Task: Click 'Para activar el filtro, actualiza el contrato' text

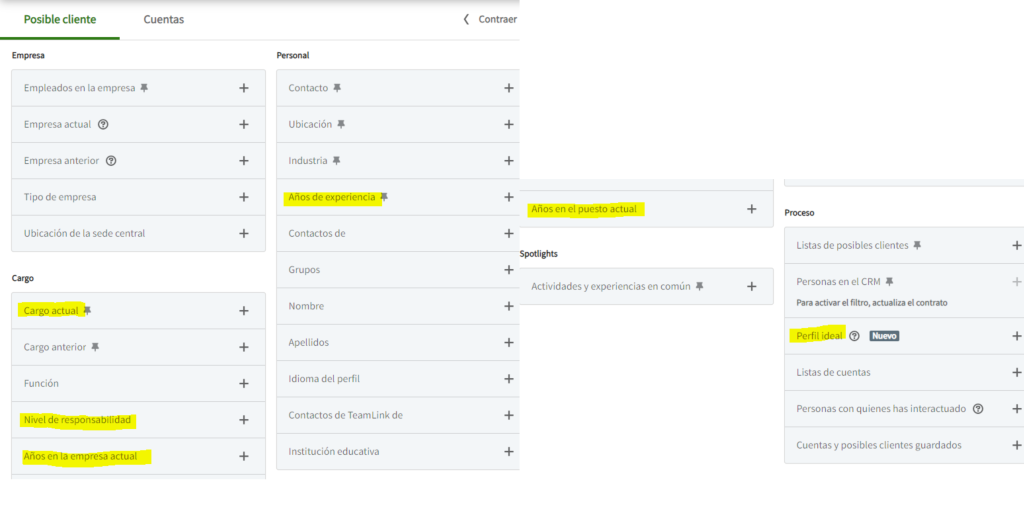Action: (872, 303)
